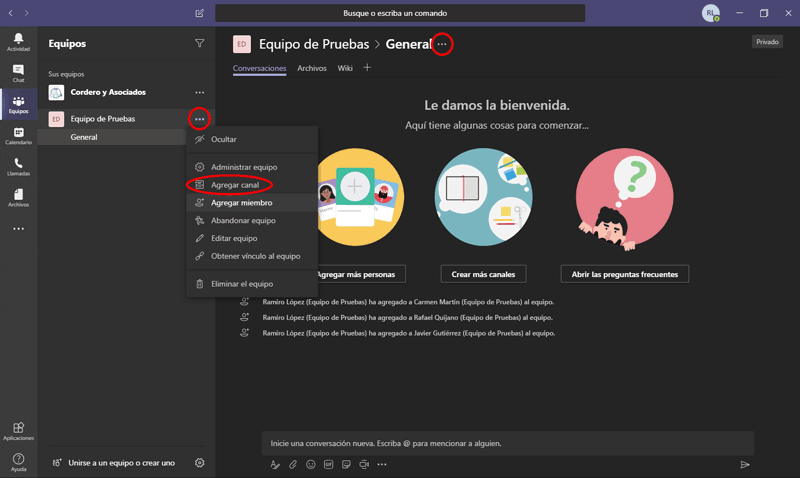Start a meeting with the camera icon
This screenshot has height=478, width=800.
pyautogui.click(x=364, y=464)
